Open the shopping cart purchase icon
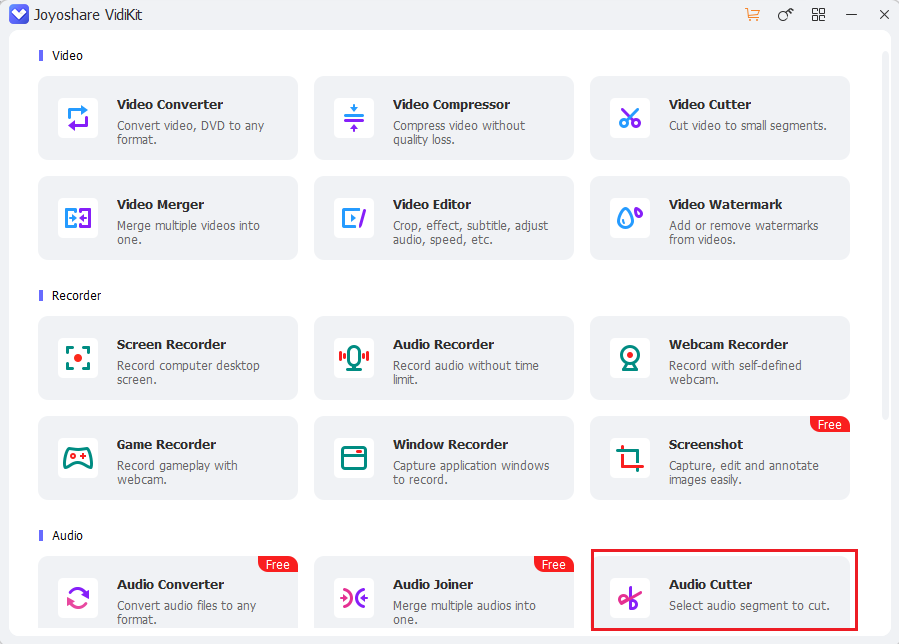 [x=752, y=14]
